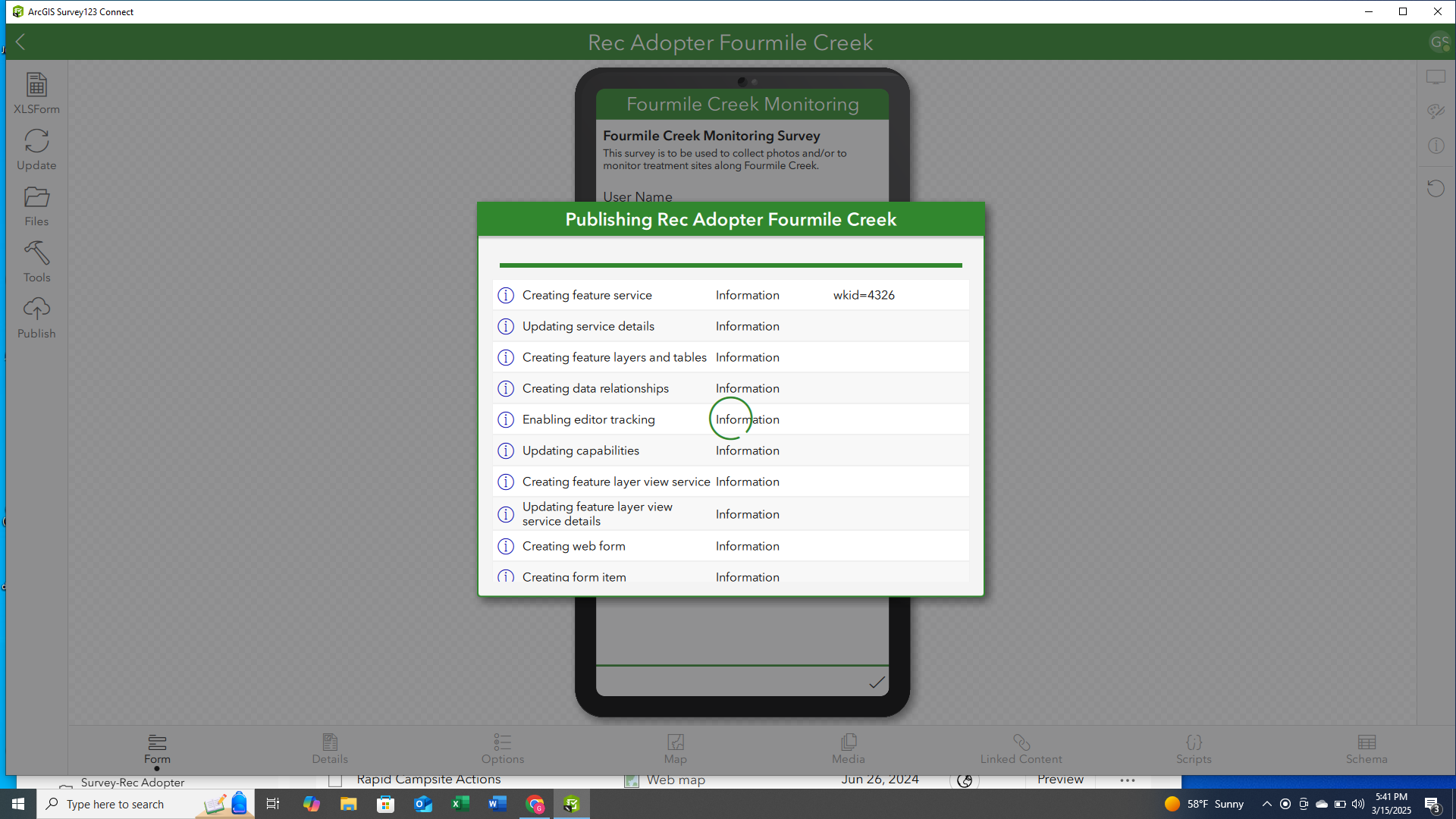Click the Jun 26, 2024 date cell
1456x819 pixels.
coord(880,780)
